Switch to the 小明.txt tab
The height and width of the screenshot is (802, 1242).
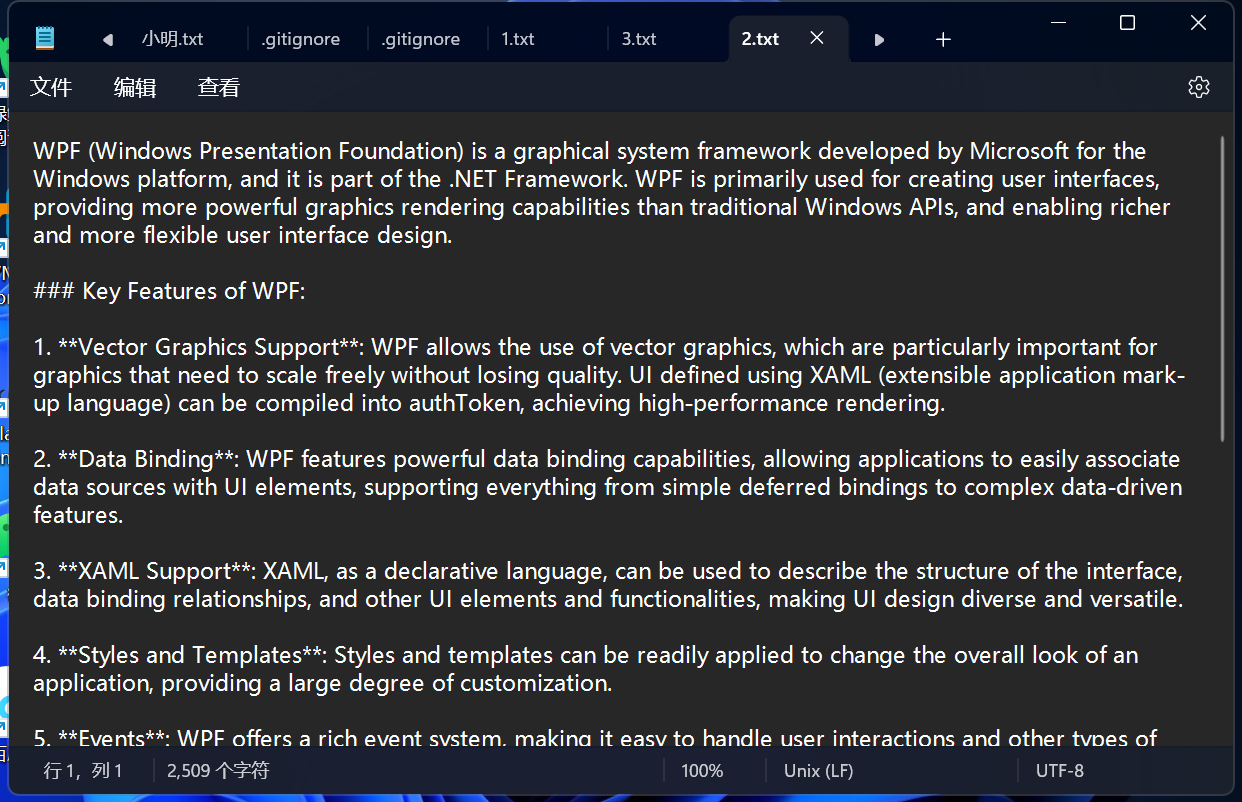click(173, 39)
